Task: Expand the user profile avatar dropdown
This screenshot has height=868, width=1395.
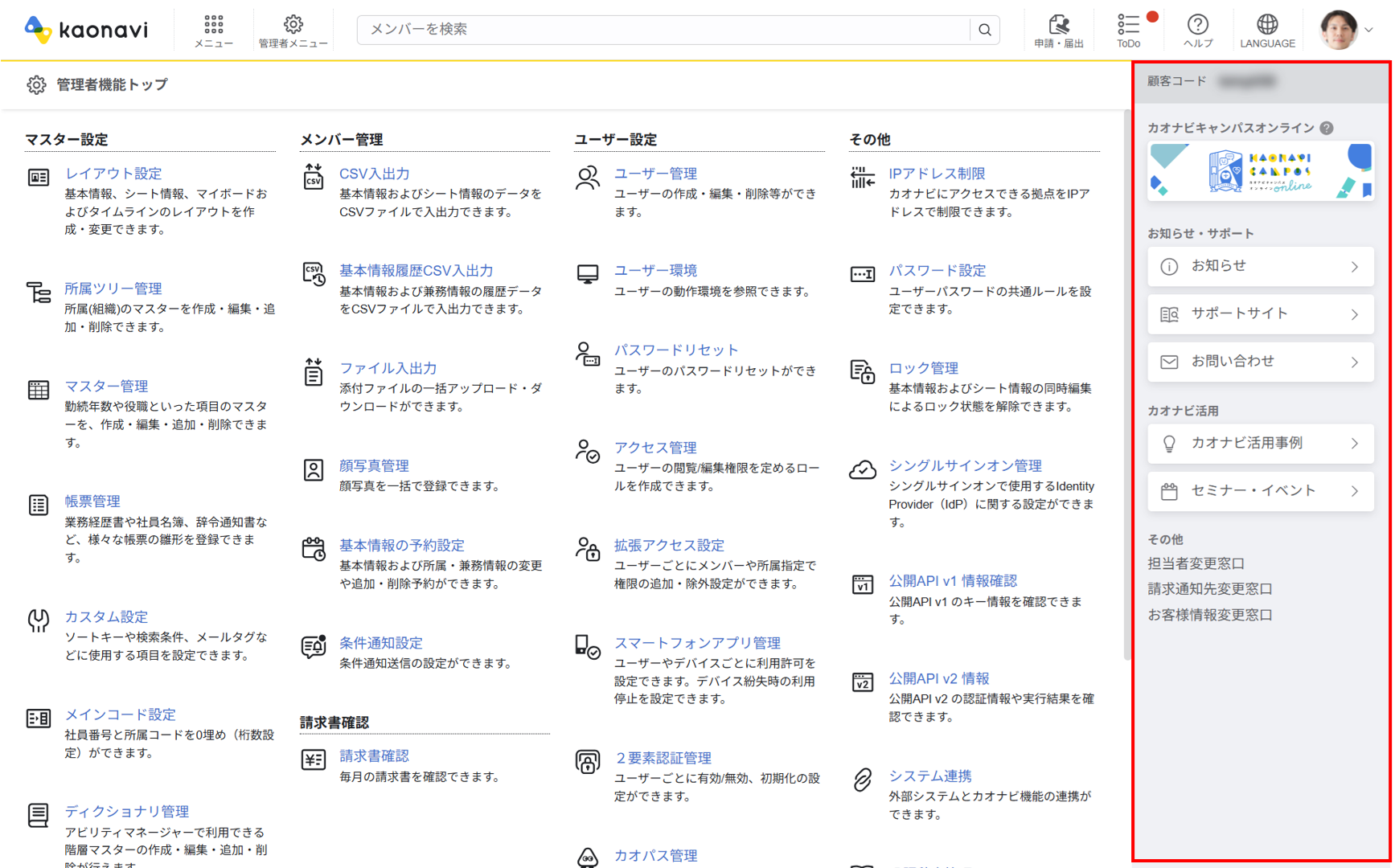Action: [x=1347, y=30]
